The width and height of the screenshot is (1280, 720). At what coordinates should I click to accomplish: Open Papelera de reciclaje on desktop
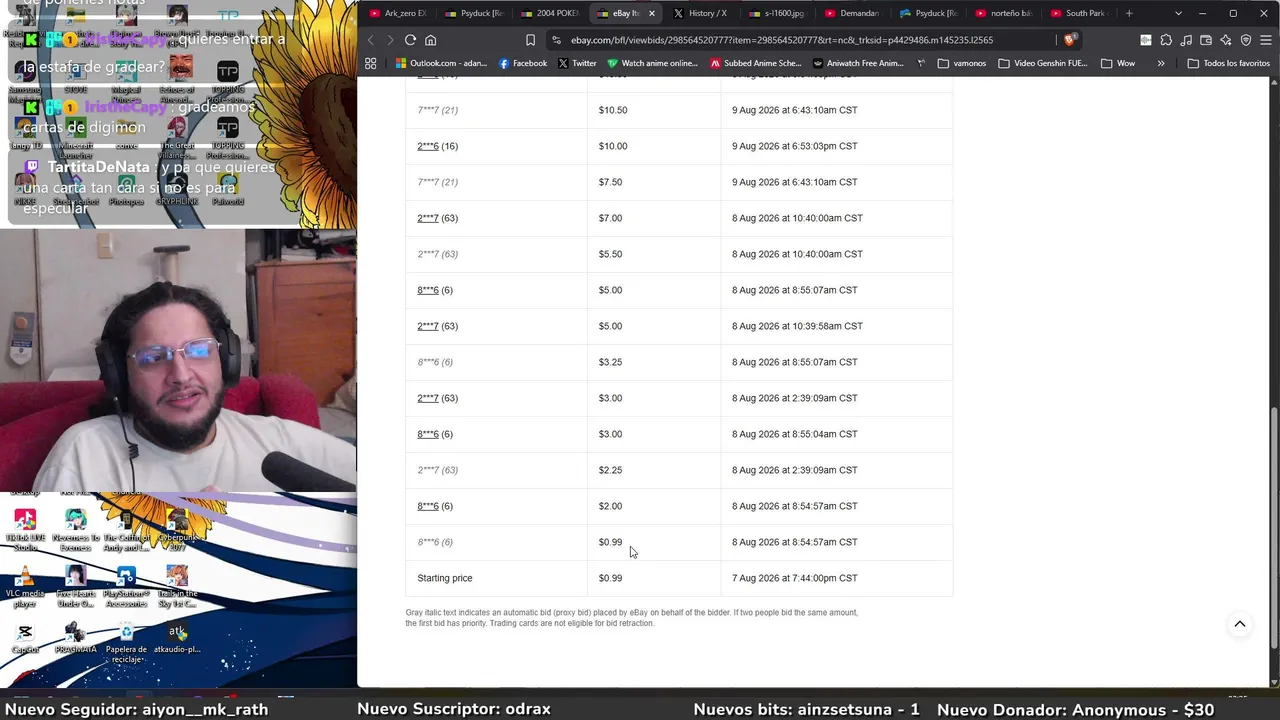126,642
